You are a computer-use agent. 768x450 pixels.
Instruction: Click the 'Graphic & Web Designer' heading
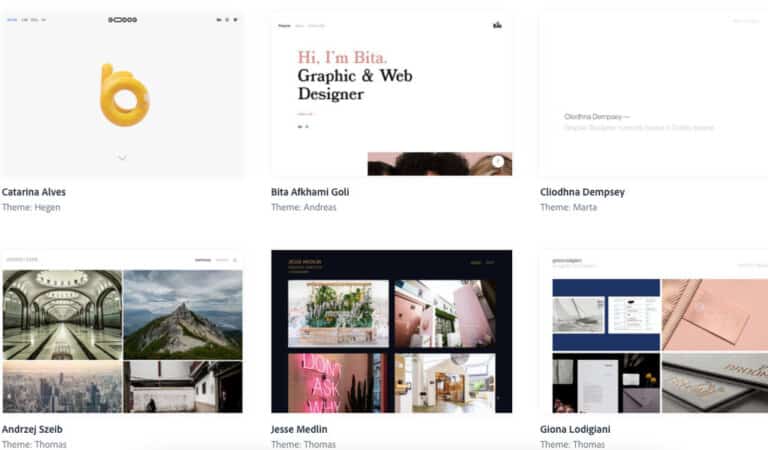(355, 85)
